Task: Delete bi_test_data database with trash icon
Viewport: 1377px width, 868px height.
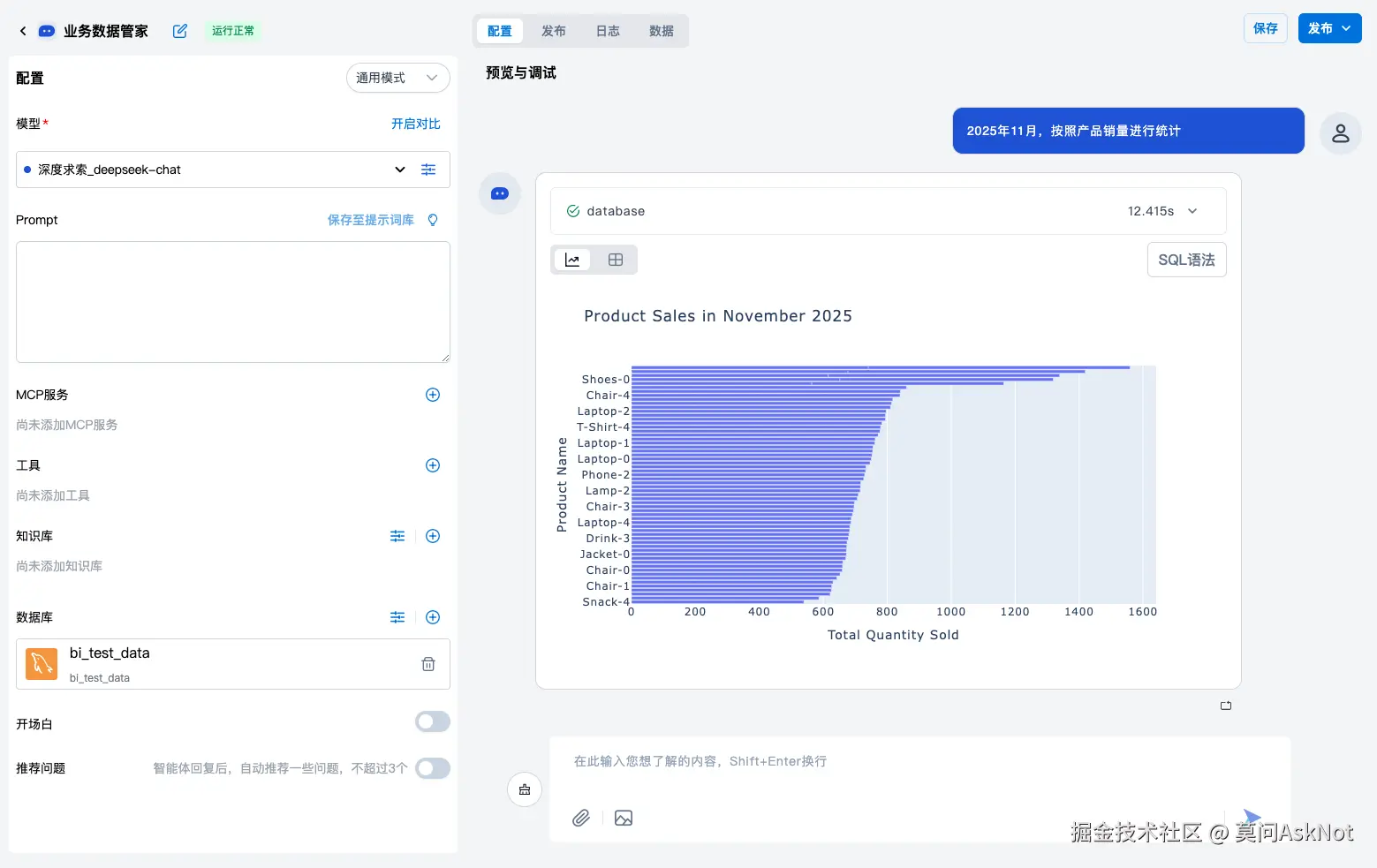Action: [428, 664]
